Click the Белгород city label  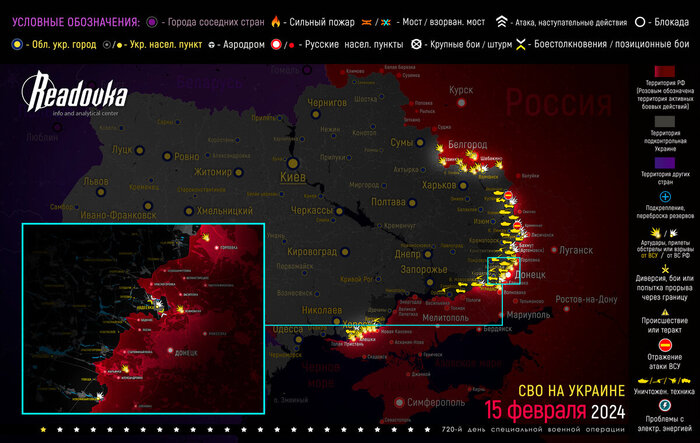(x=467, y=144)
